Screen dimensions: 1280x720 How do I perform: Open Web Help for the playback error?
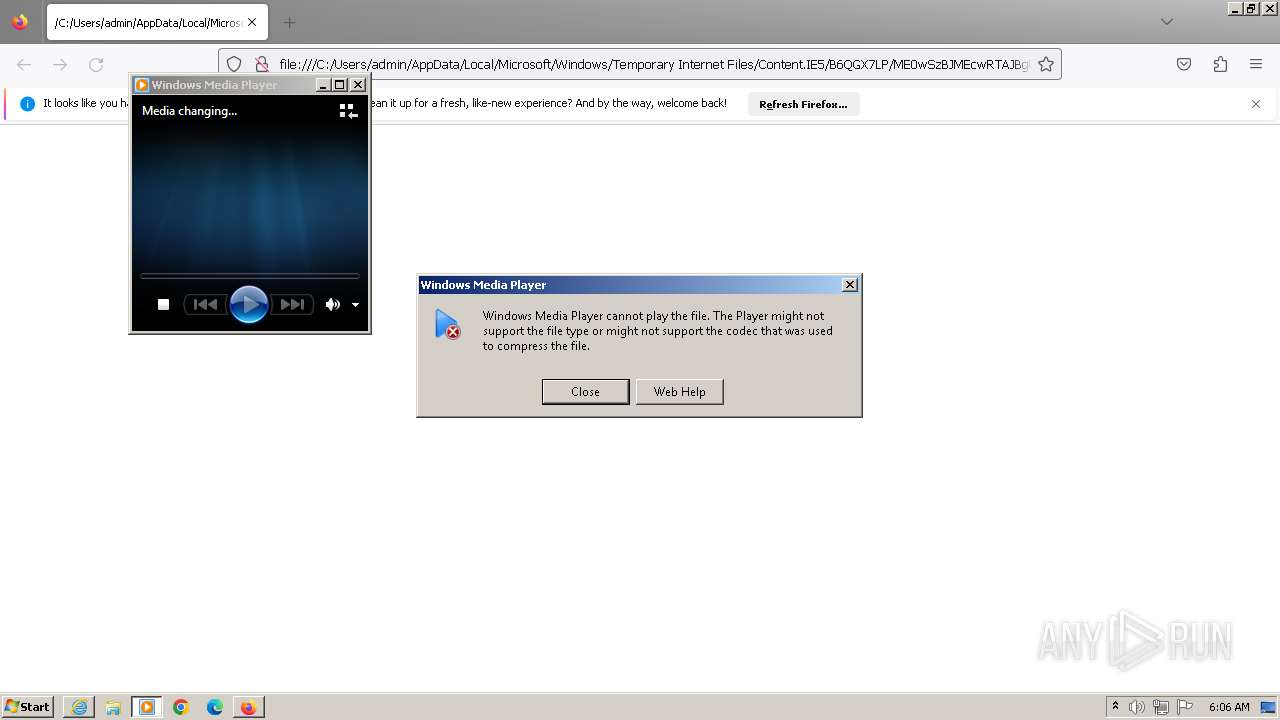(x=680, y=392)
